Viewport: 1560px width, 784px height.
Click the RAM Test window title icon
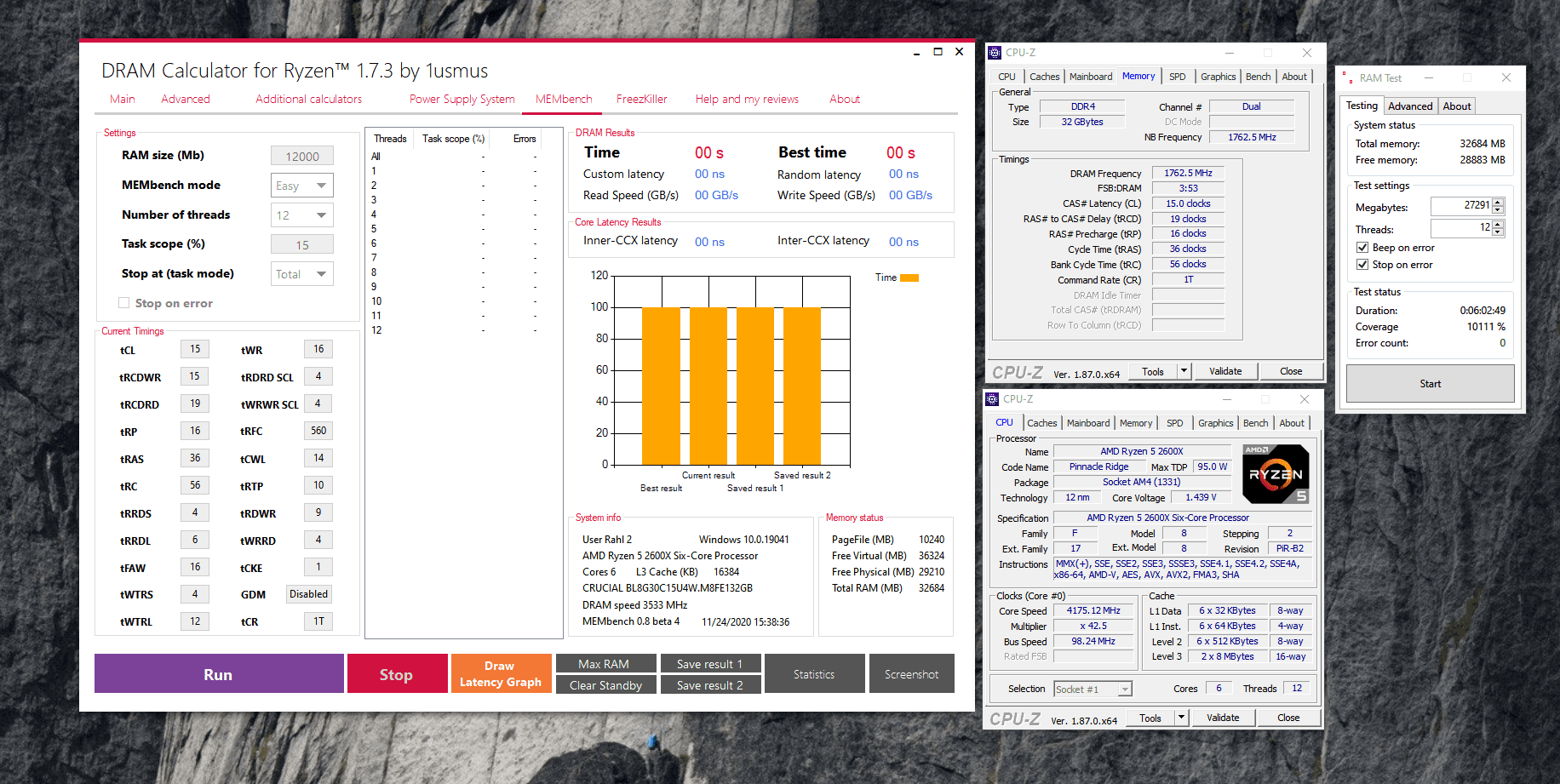tap(1347, 77)
